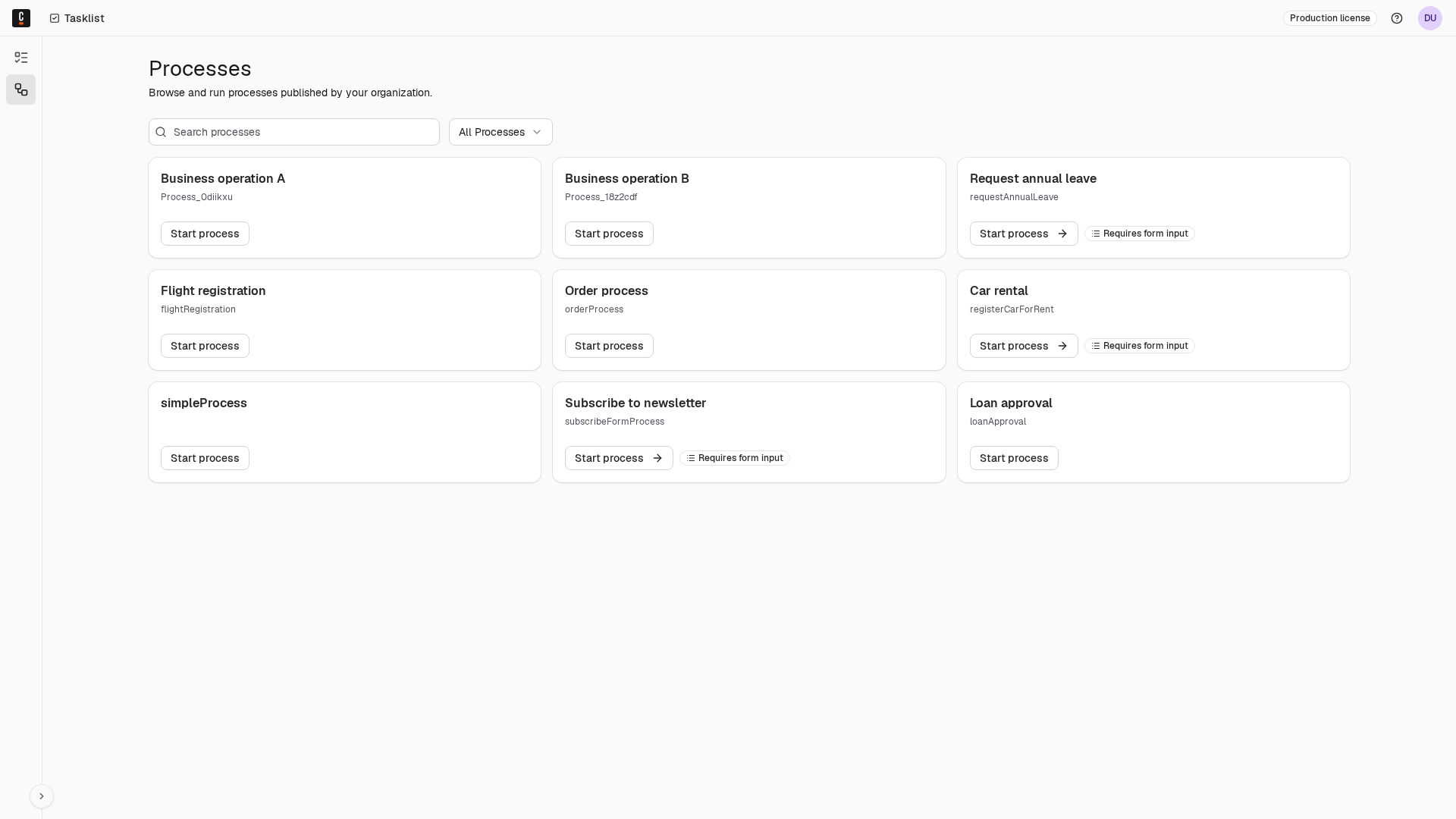Start the Business operation B process
This screenshot has width=1456, height=819.
coord(609,234)
